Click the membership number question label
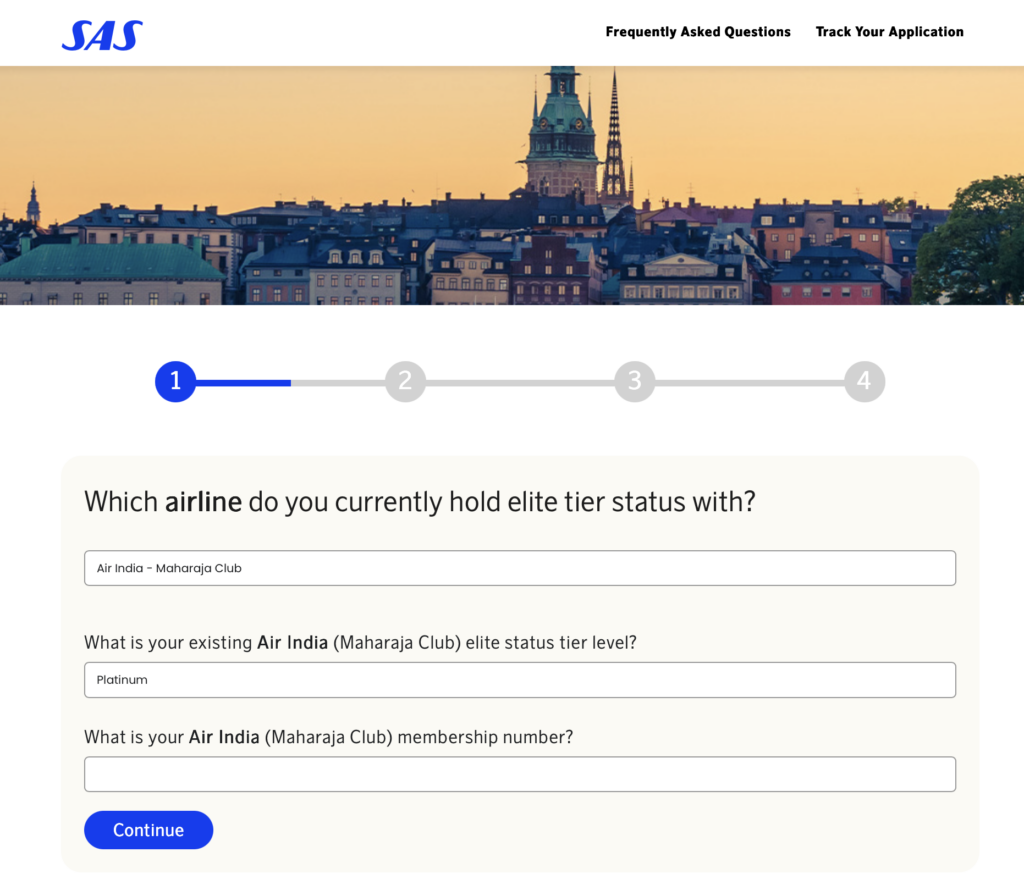 [x=328, y=737]
